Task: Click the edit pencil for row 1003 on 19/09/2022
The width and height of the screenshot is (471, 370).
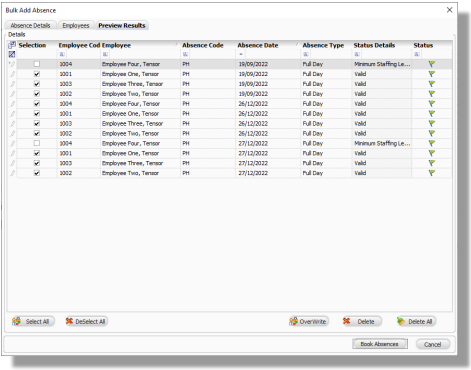Action: coord(12,84)
